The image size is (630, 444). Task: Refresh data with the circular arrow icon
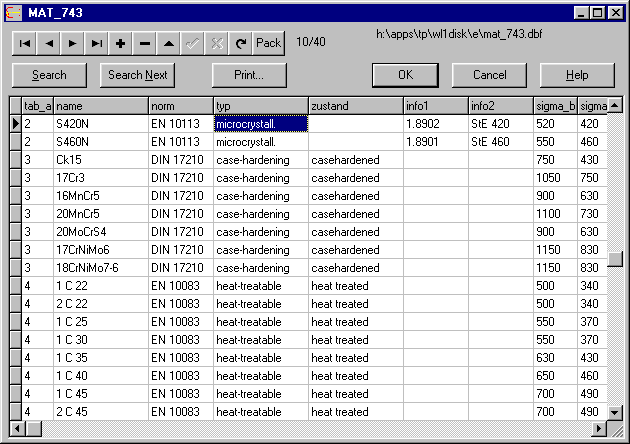point(240,43)
